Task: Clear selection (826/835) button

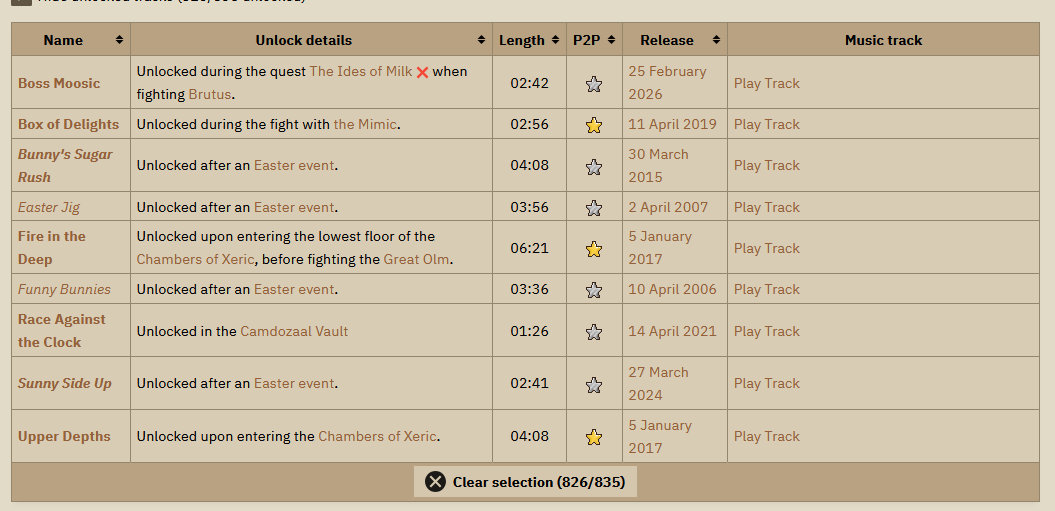Action: pos(525,482)
